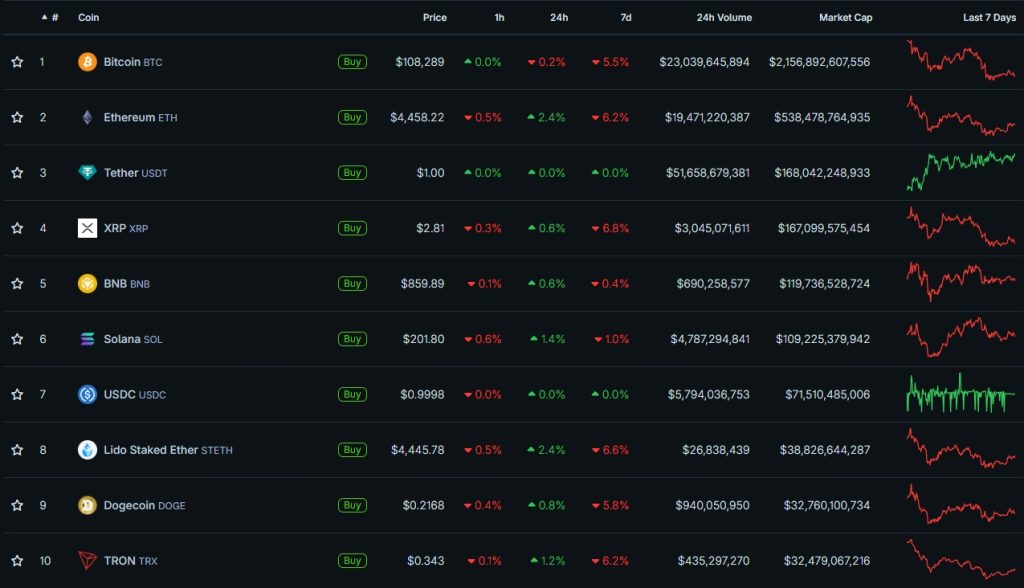Favorite Bitcoin using its star toggle
1024x588 pixels.
coord(17,61)
